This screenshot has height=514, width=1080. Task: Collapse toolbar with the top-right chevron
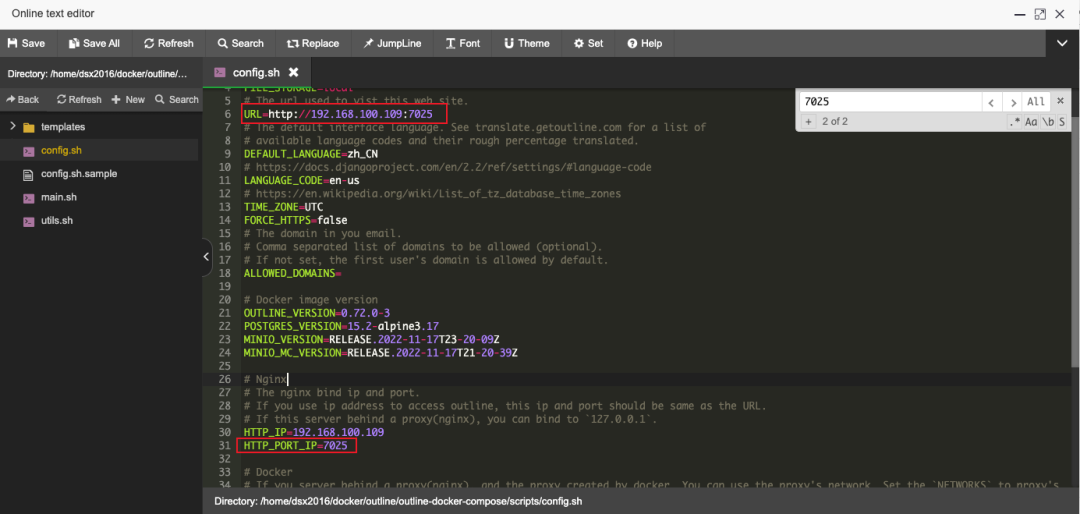pos(1062,43)
